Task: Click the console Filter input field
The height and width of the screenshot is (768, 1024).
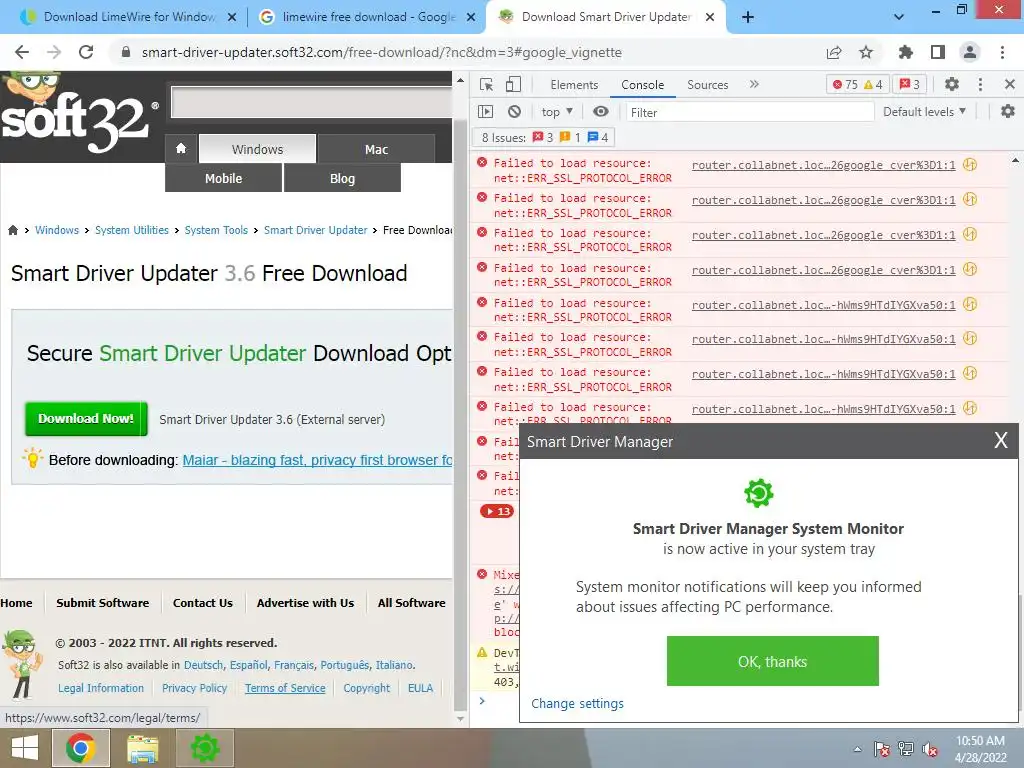Action: pyautogui.click(x=749, y=112)
